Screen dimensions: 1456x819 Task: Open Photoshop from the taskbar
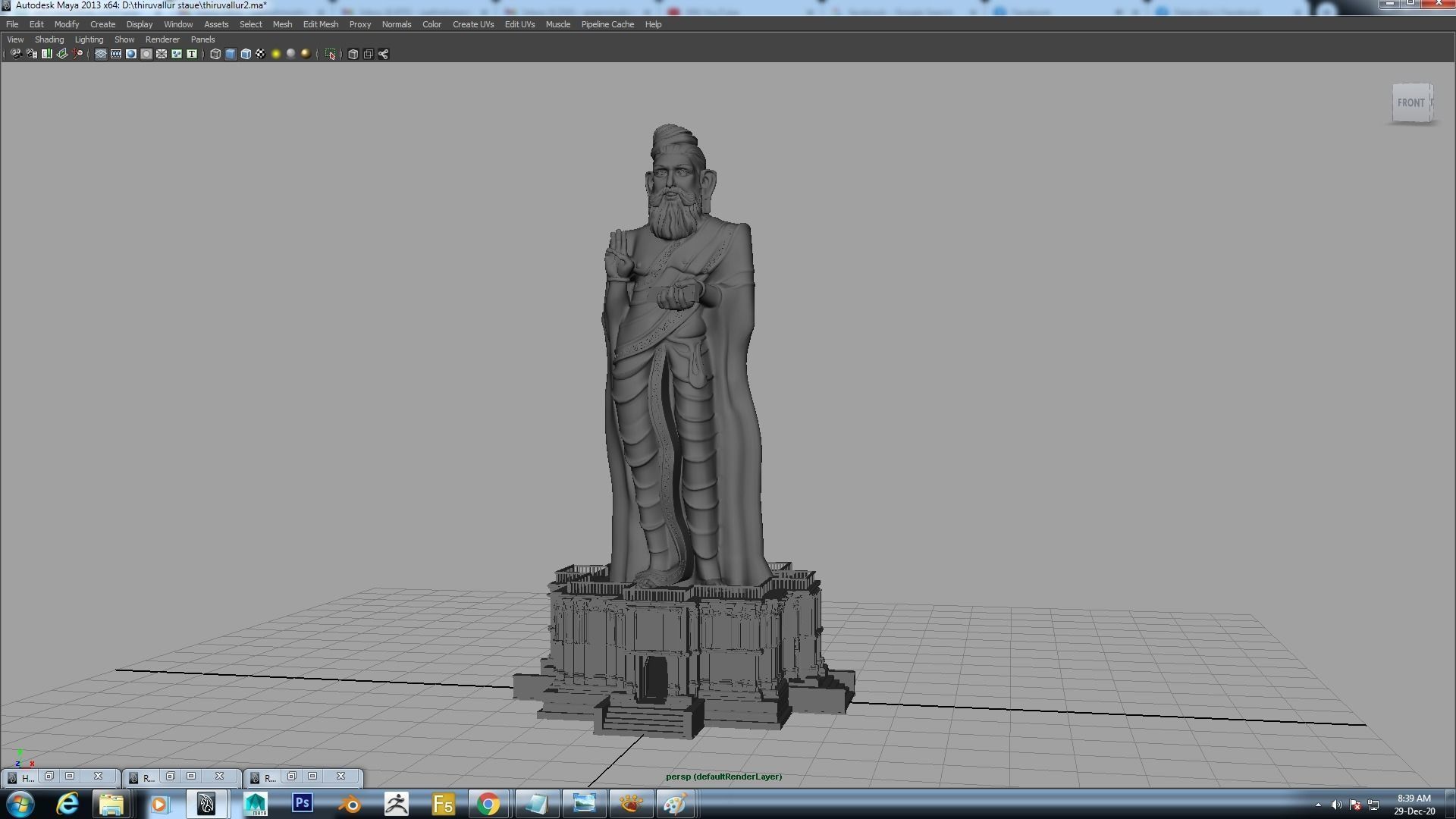(302, 804)
